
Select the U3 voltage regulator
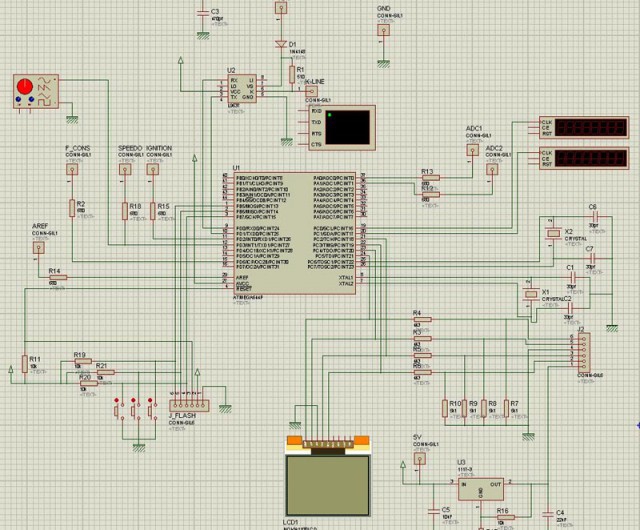(481, 489)
